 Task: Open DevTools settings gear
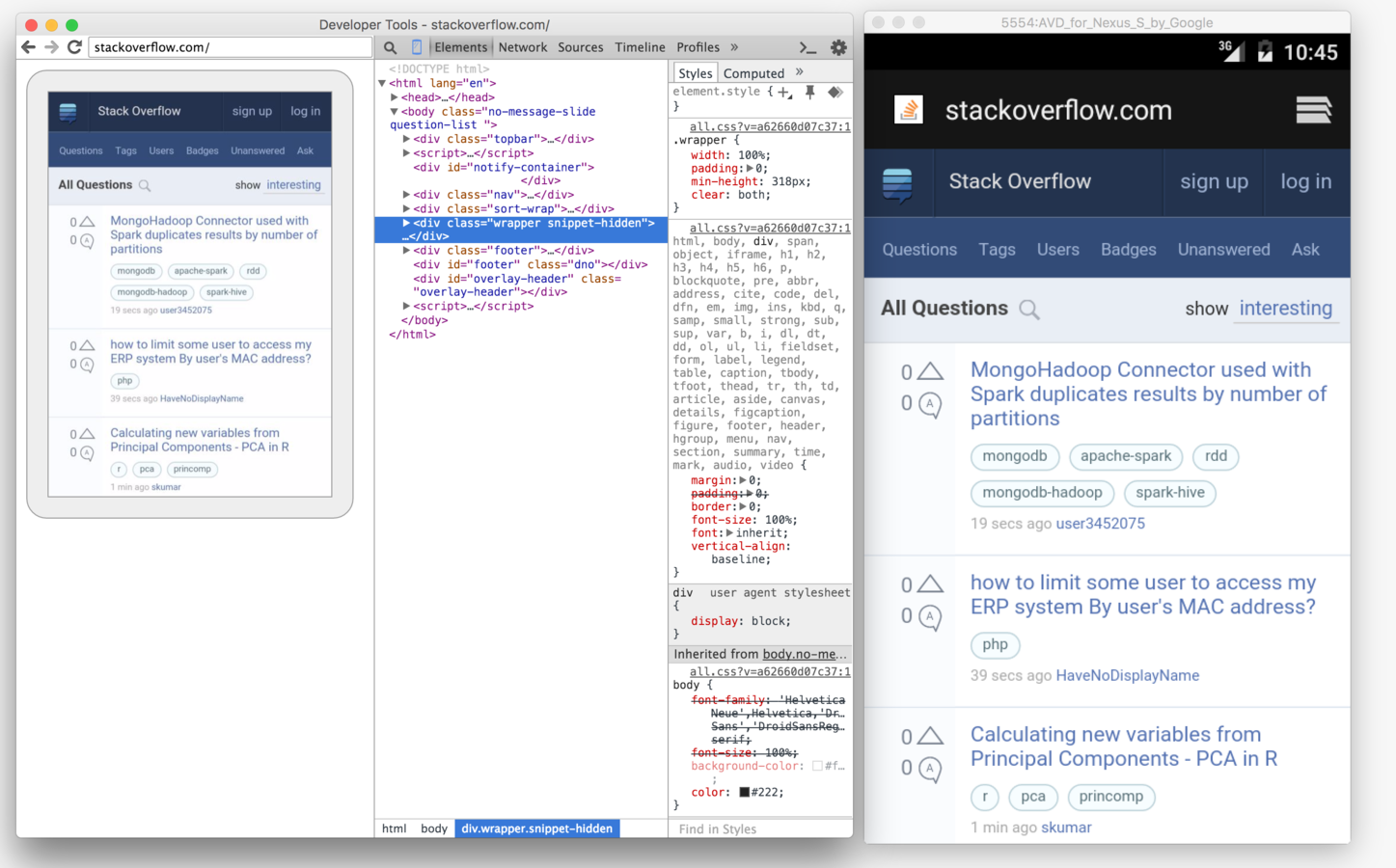tap(838, 47)
